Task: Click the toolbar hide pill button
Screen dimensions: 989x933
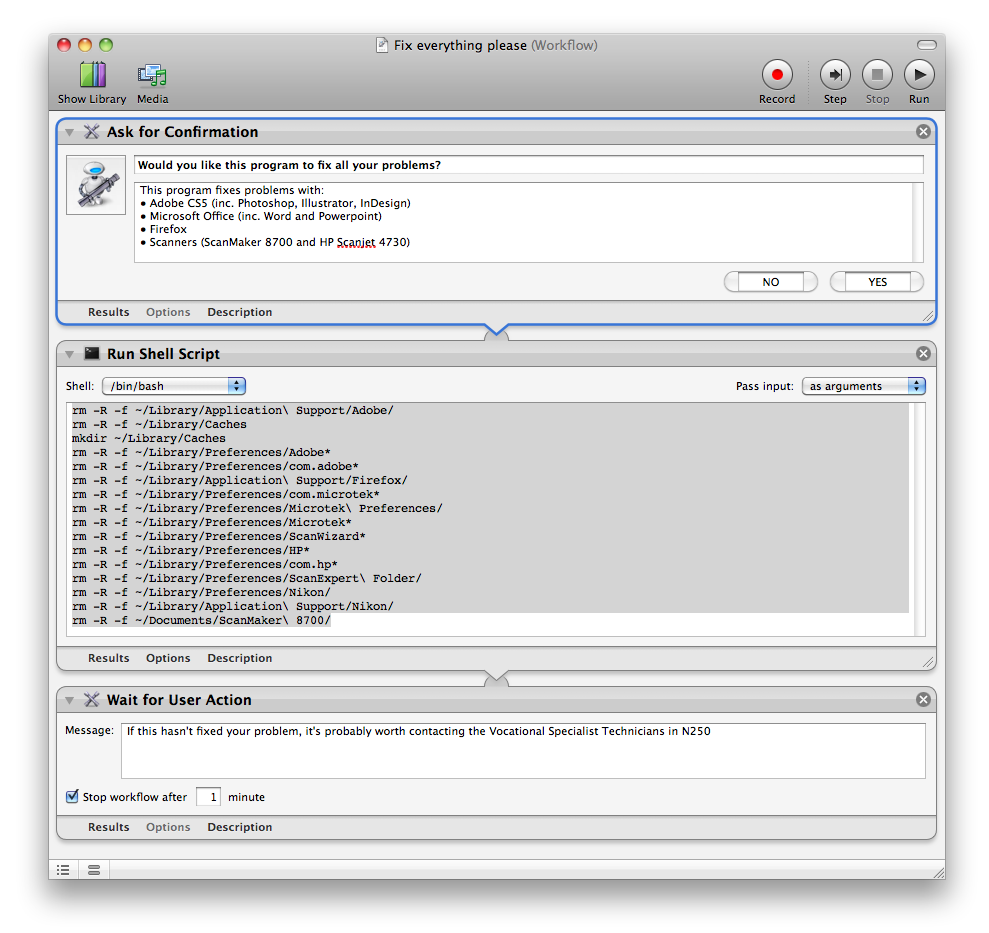Action: pos(927,44)
